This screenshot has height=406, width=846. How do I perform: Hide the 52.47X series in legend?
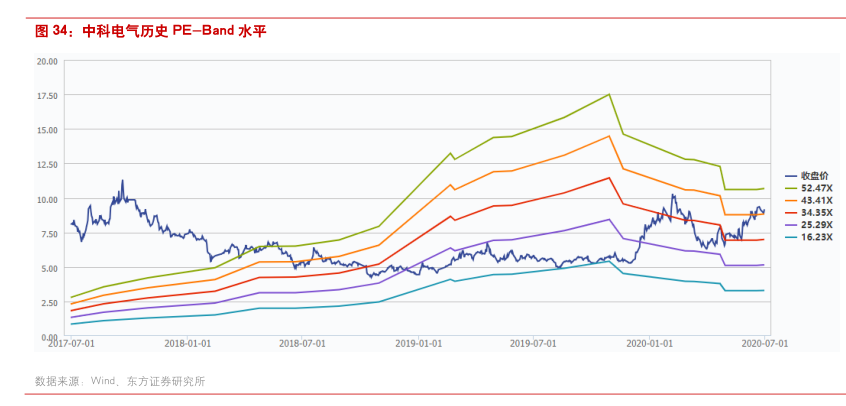coord(807,188)
